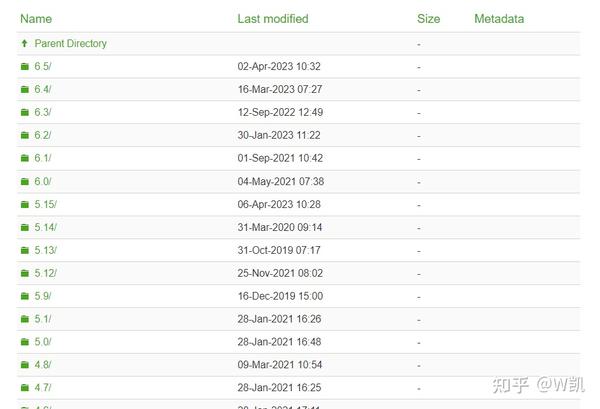Open the 6.2/ directory link
This screenshot has height=409, width=600.
[x=43, y=136]
